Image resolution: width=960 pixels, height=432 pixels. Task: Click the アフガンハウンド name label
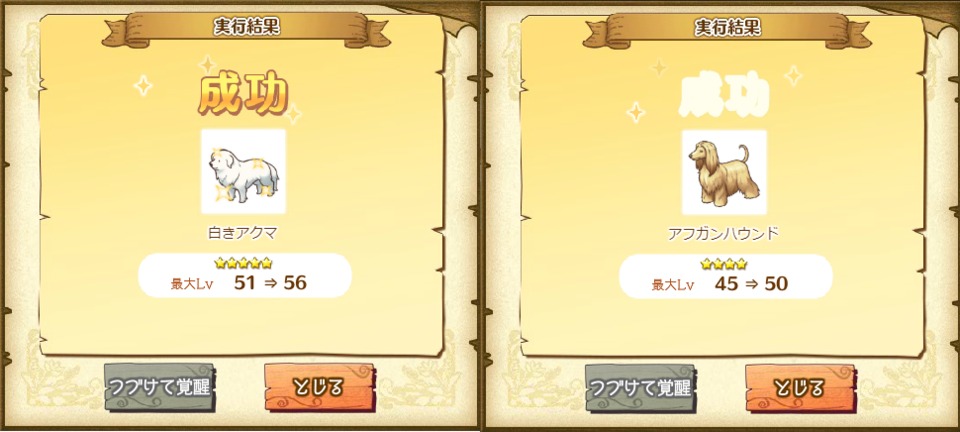(724, 234)
